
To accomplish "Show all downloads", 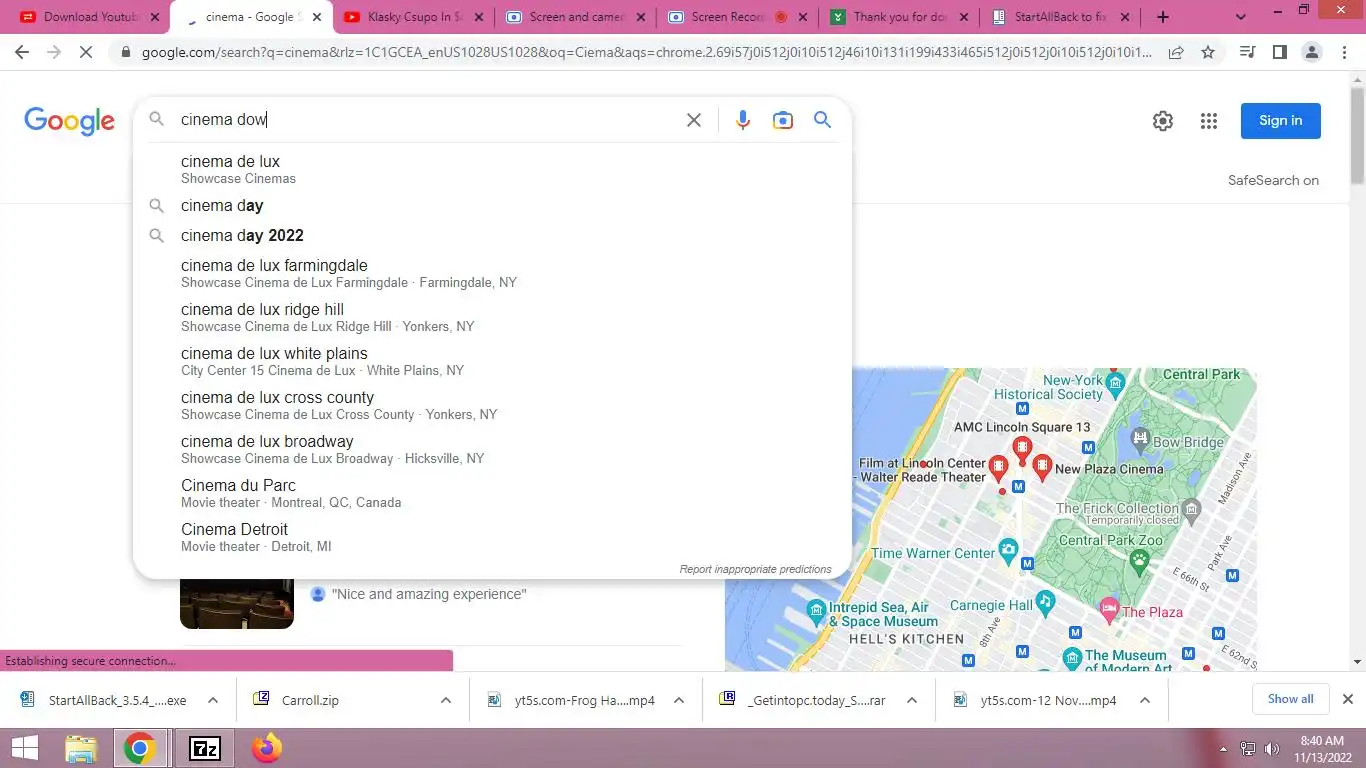I will coord(1290,699).
